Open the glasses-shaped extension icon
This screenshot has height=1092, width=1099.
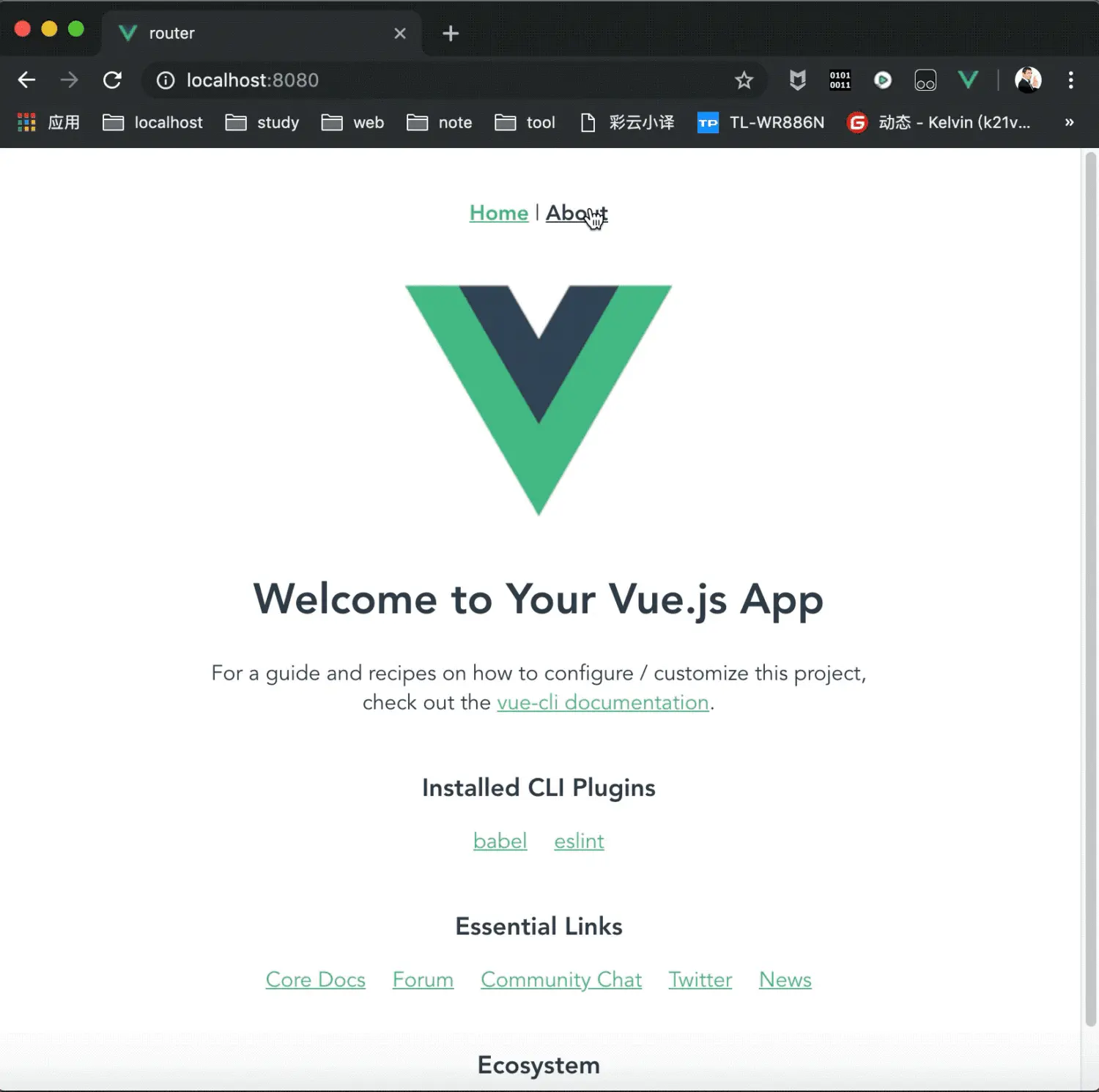click(925, 80)
